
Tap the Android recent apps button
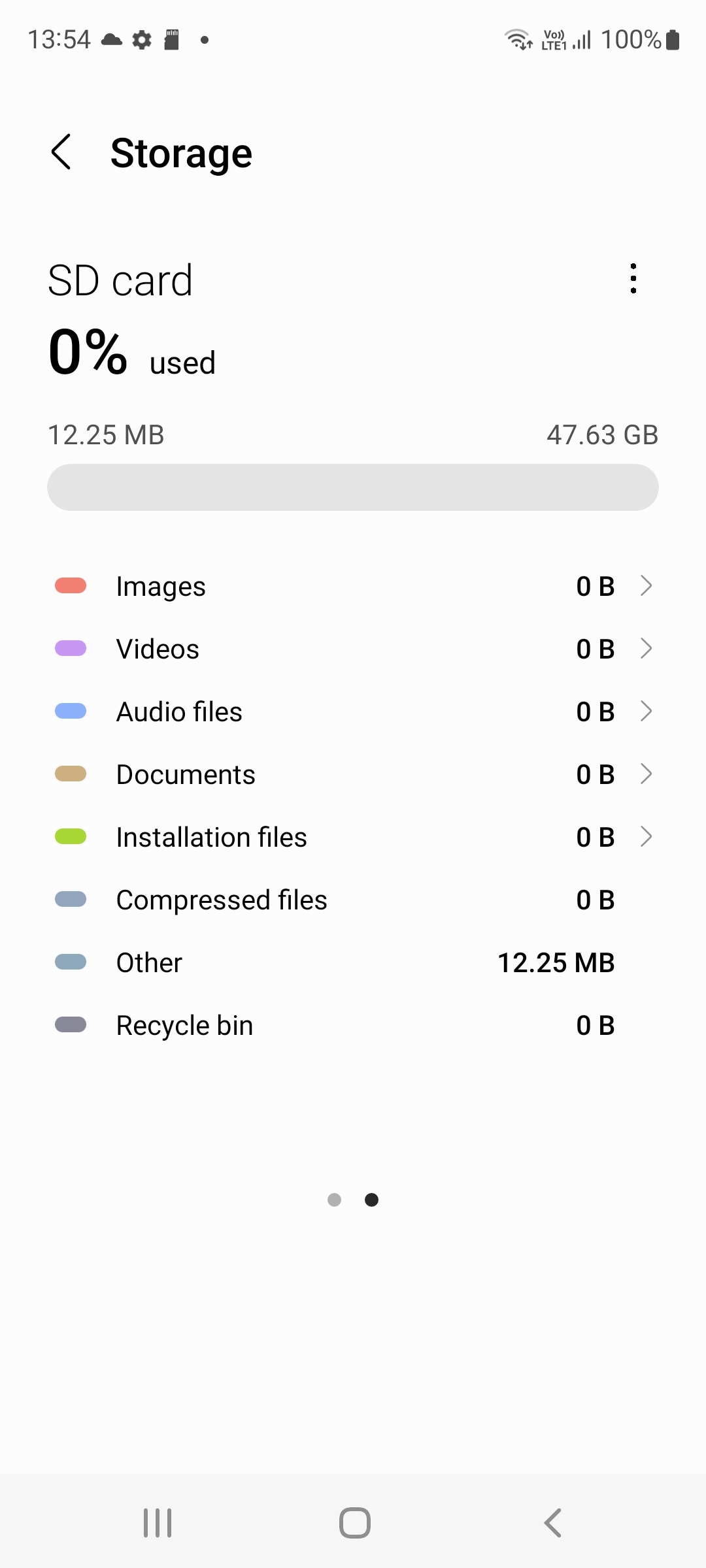point(158,1523)
